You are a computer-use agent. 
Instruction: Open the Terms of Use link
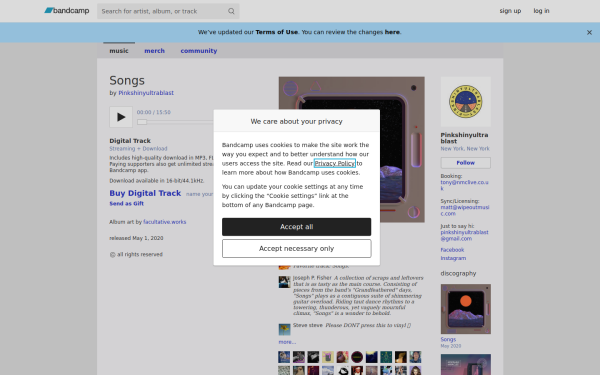[277, 32]
